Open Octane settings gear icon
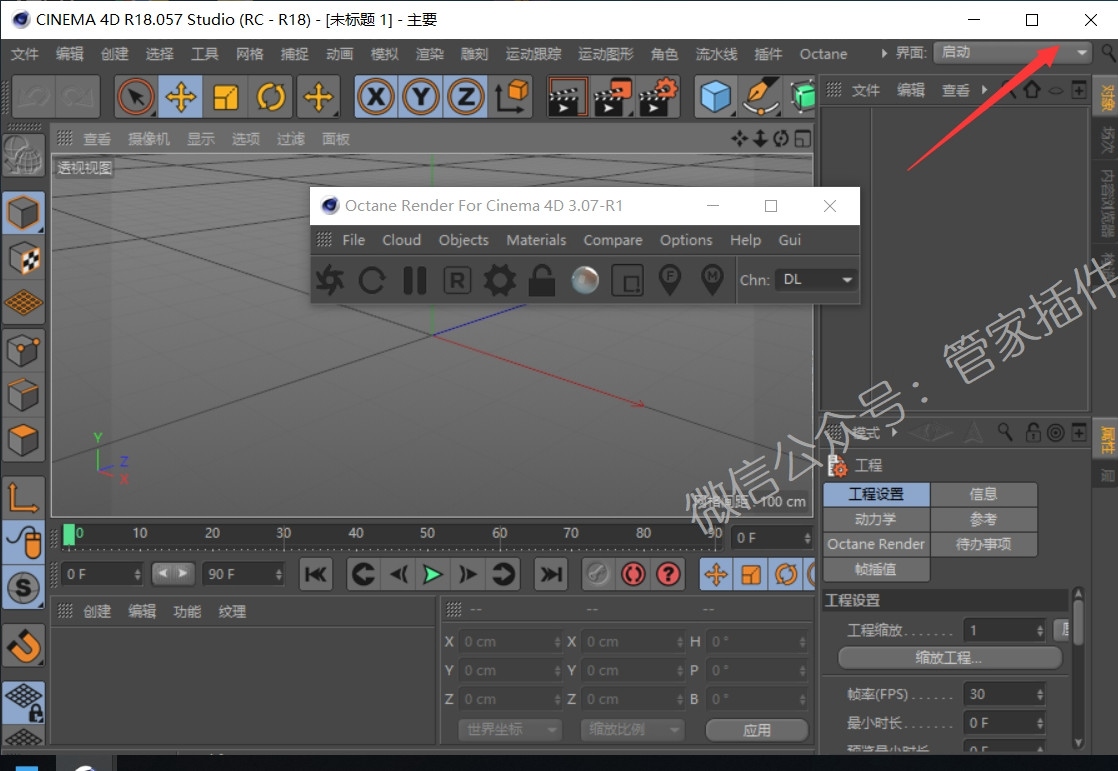The height and width of the screenshot is (771, 1118). 500,280
